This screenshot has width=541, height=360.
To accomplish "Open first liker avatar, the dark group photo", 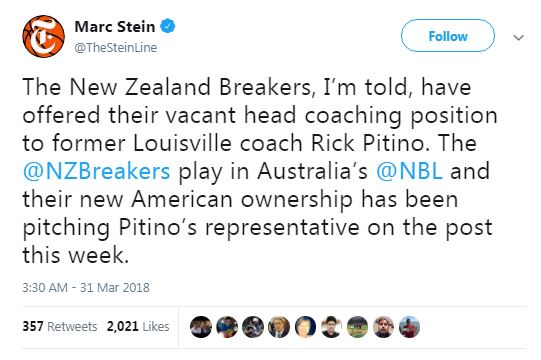I will [x=201, y=327].
